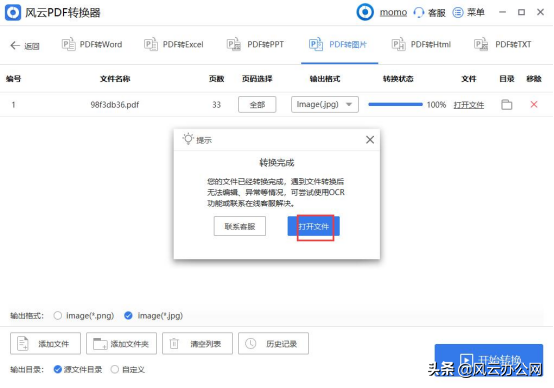554x388 pixels.
Task: Switch to the PDF转PPT tab
Action: tap(255, 45)
